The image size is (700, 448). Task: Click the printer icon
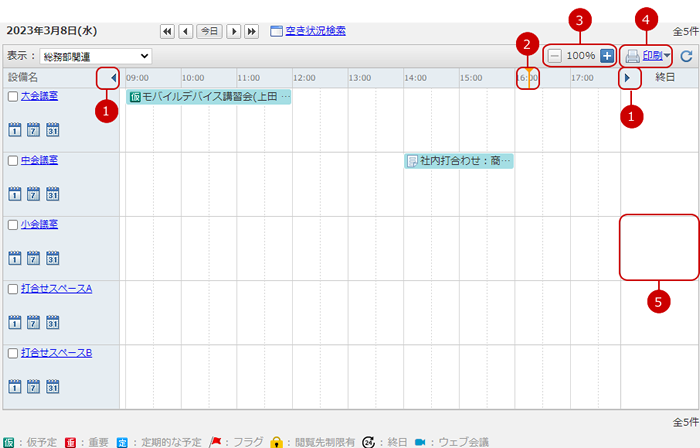(632, 56)
